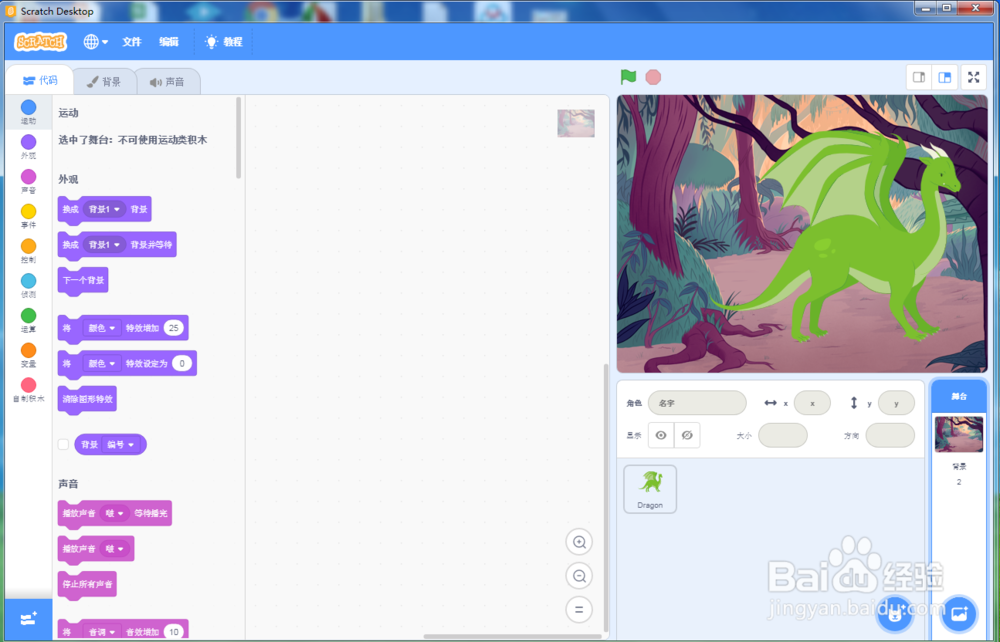1000x642 pixels.
Task: Click the hide sprite crossed-eye icon
Action: [687, 435]
